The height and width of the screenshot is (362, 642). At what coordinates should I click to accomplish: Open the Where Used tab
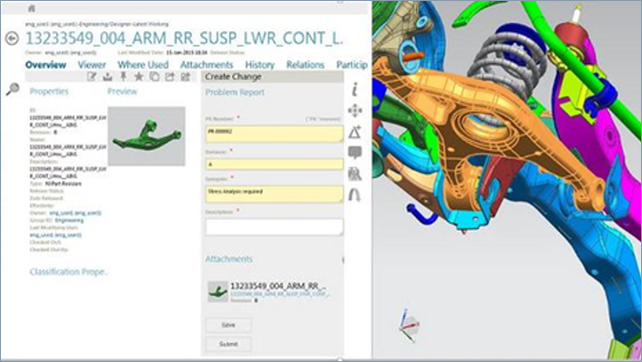(x=143, y=65)
